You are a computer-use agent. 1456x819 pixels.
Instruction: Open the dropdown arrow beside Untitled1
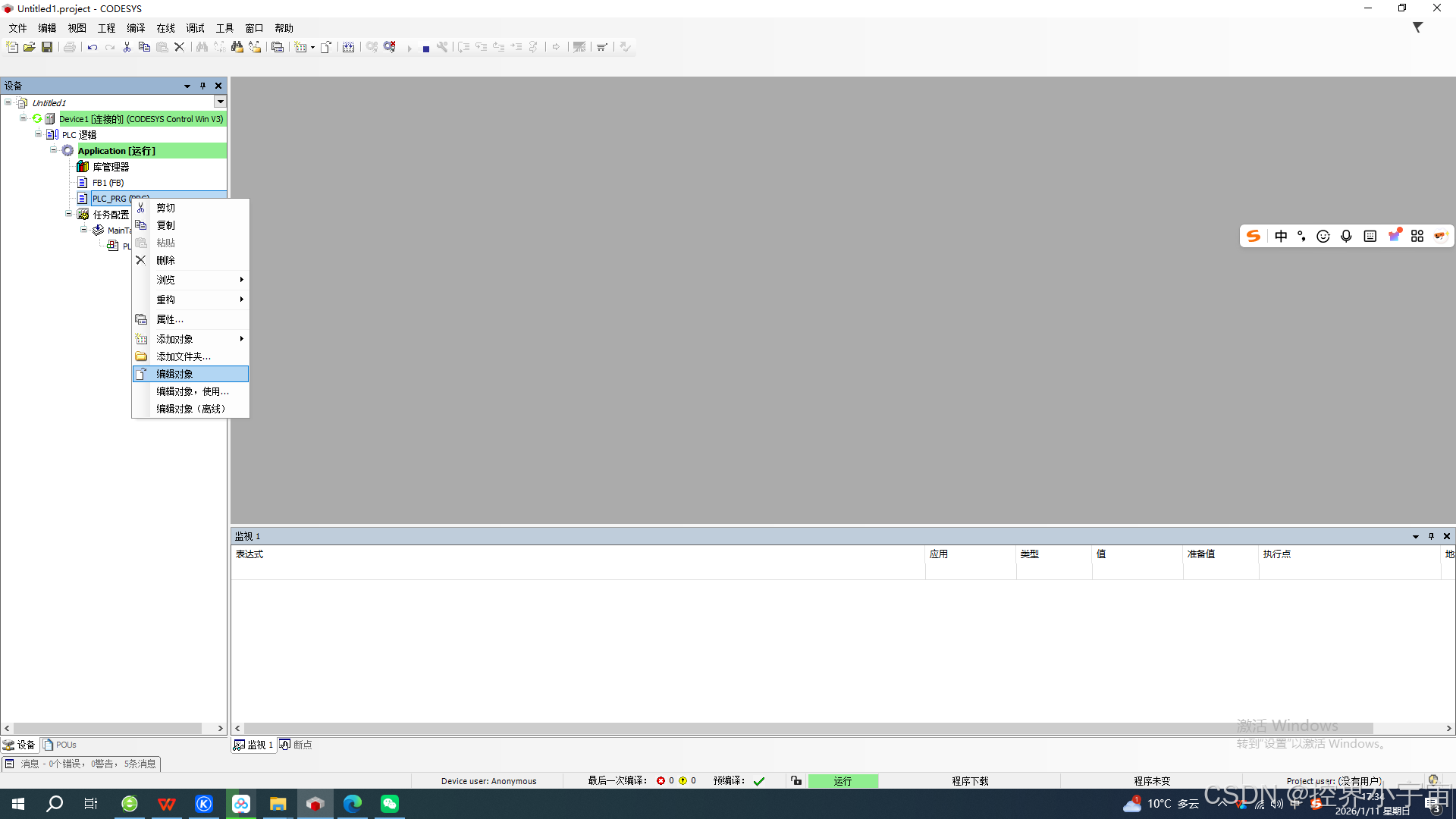pyautogui.click(x=220, y=102)
